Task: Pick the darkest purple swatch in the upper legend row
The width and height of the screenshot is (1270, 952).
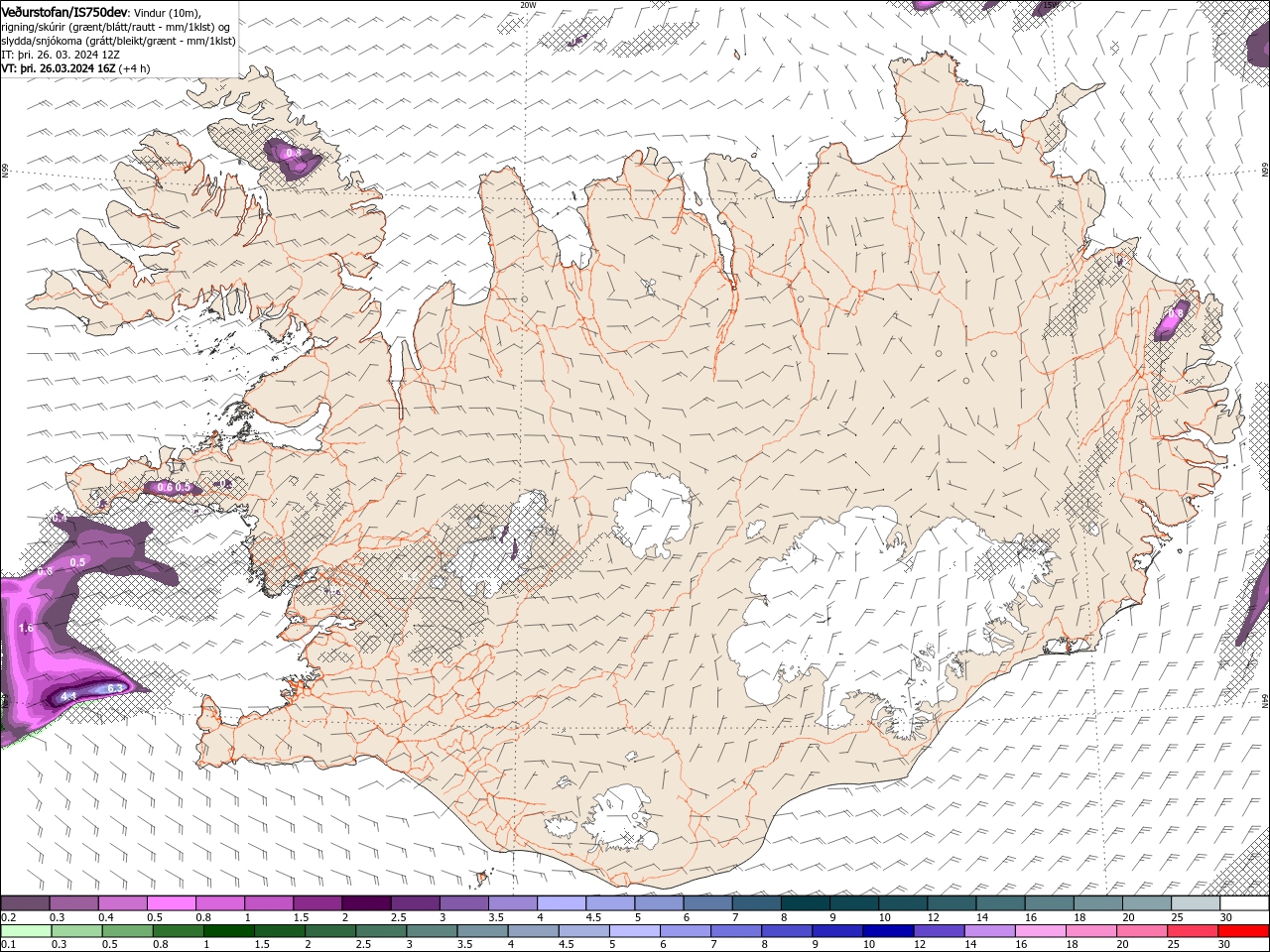Action: [365, 903]
